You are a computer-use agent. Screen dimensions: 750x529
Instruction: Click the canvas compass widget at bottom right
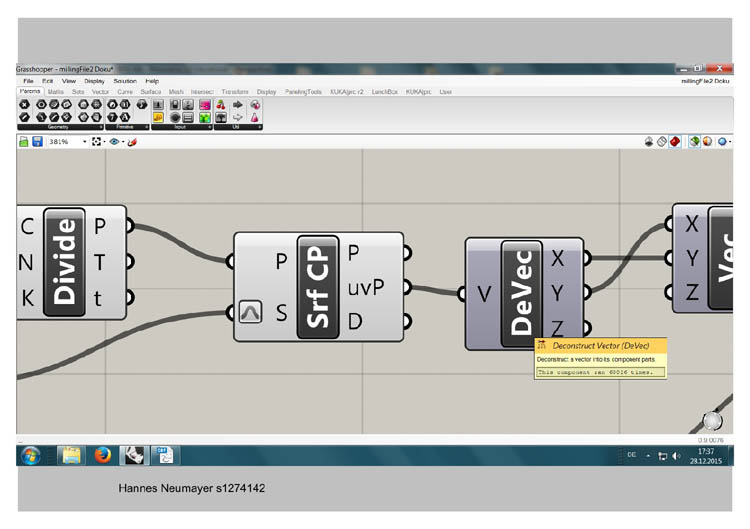(712, 421)
